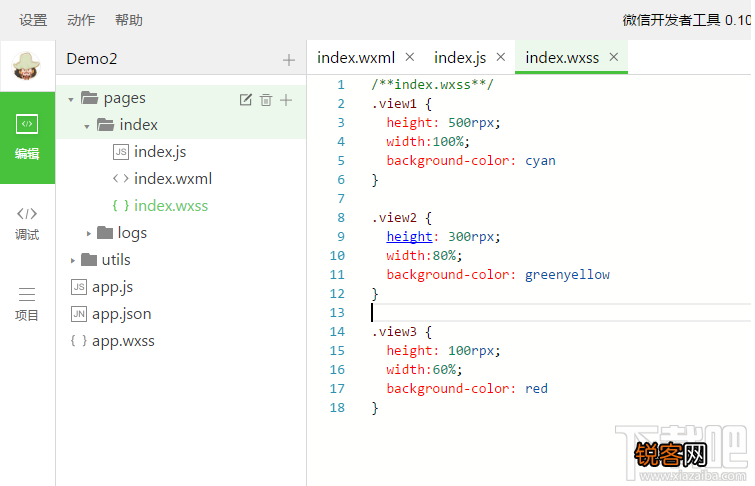Click the user avatar icon
Screen dimensions: 755x486
coord(27,67)
